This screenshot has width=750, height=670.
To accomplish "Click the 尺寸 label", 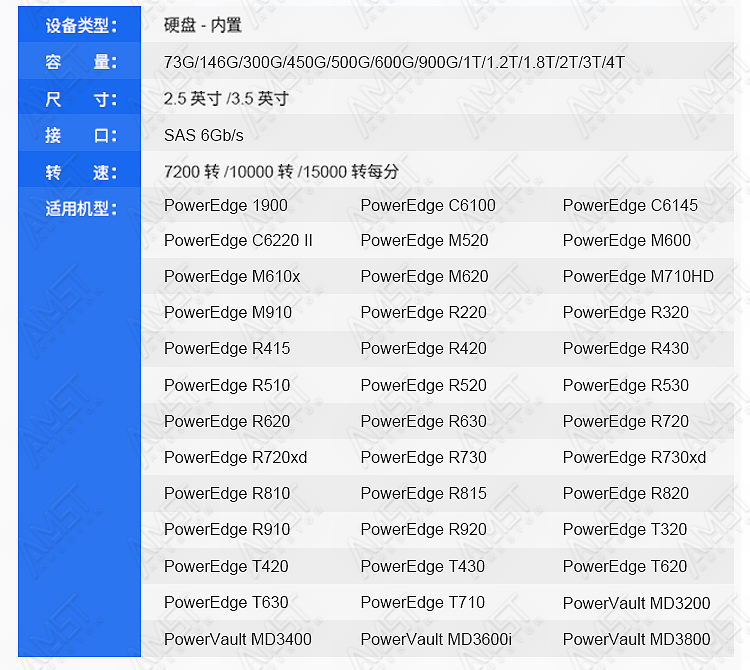I will pos(81,99).
